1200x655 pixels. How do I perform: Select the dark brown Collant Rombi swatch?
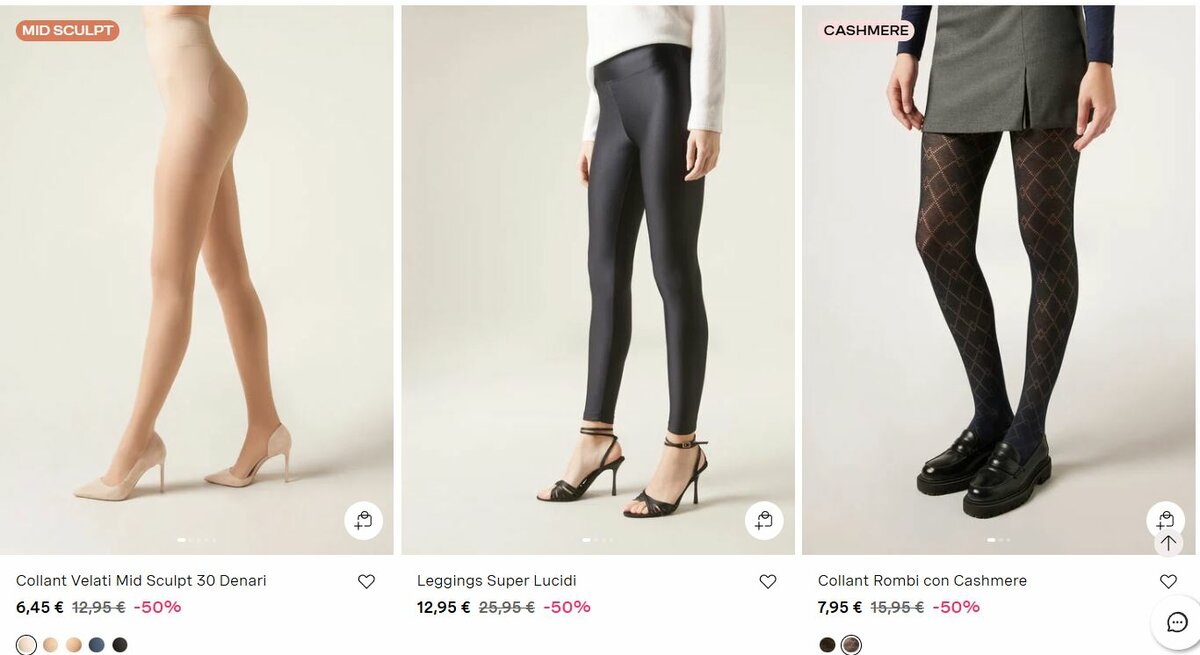(827, 645)
